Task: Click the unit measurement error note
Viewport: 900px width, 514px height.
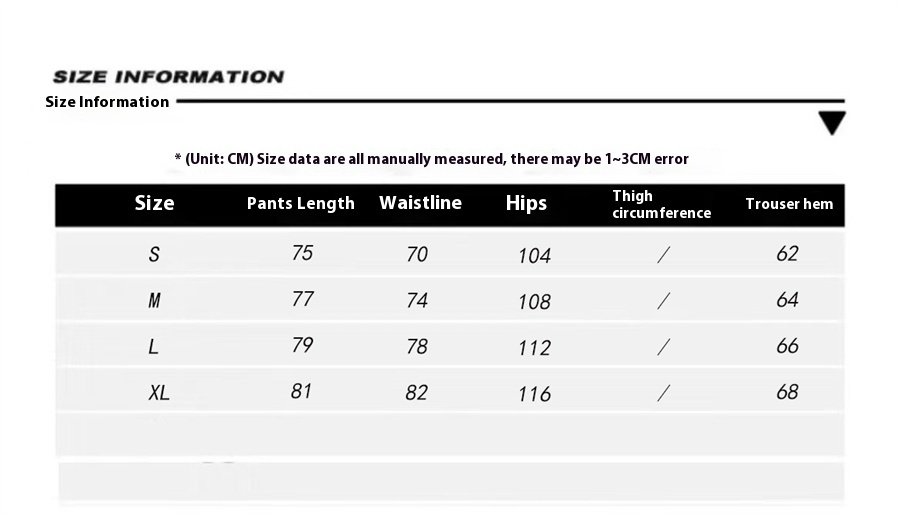Action: (x=431, y=159)
